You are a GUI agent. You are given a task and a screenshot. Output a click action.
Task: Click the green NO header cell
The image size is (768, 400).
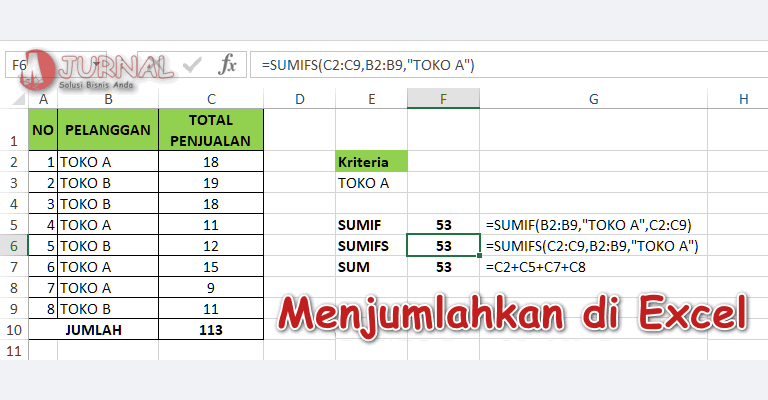(43, 130)
